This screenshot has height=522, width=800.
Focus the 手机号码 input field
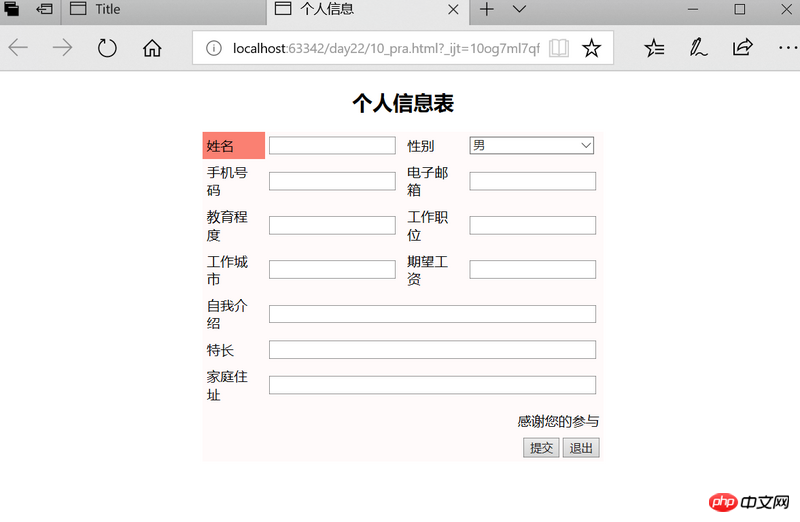(x=332, y=181)
